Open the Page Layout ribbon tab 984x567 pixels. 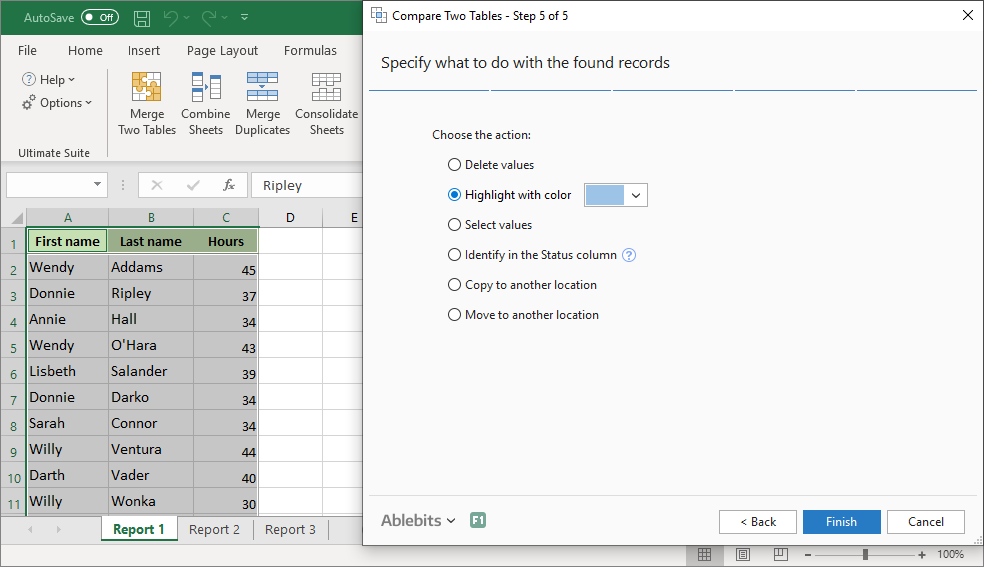pyautogui.click(x=222, y=50)
